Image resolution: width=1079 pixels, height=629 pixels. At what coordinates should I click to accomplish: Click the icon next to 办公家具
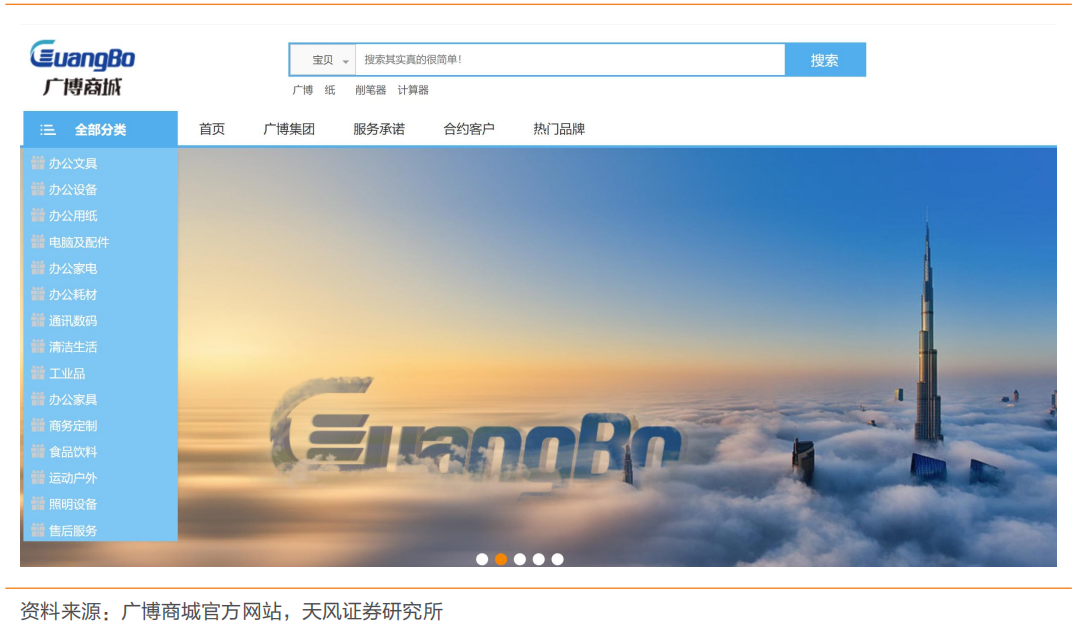[x=38, y=399]
